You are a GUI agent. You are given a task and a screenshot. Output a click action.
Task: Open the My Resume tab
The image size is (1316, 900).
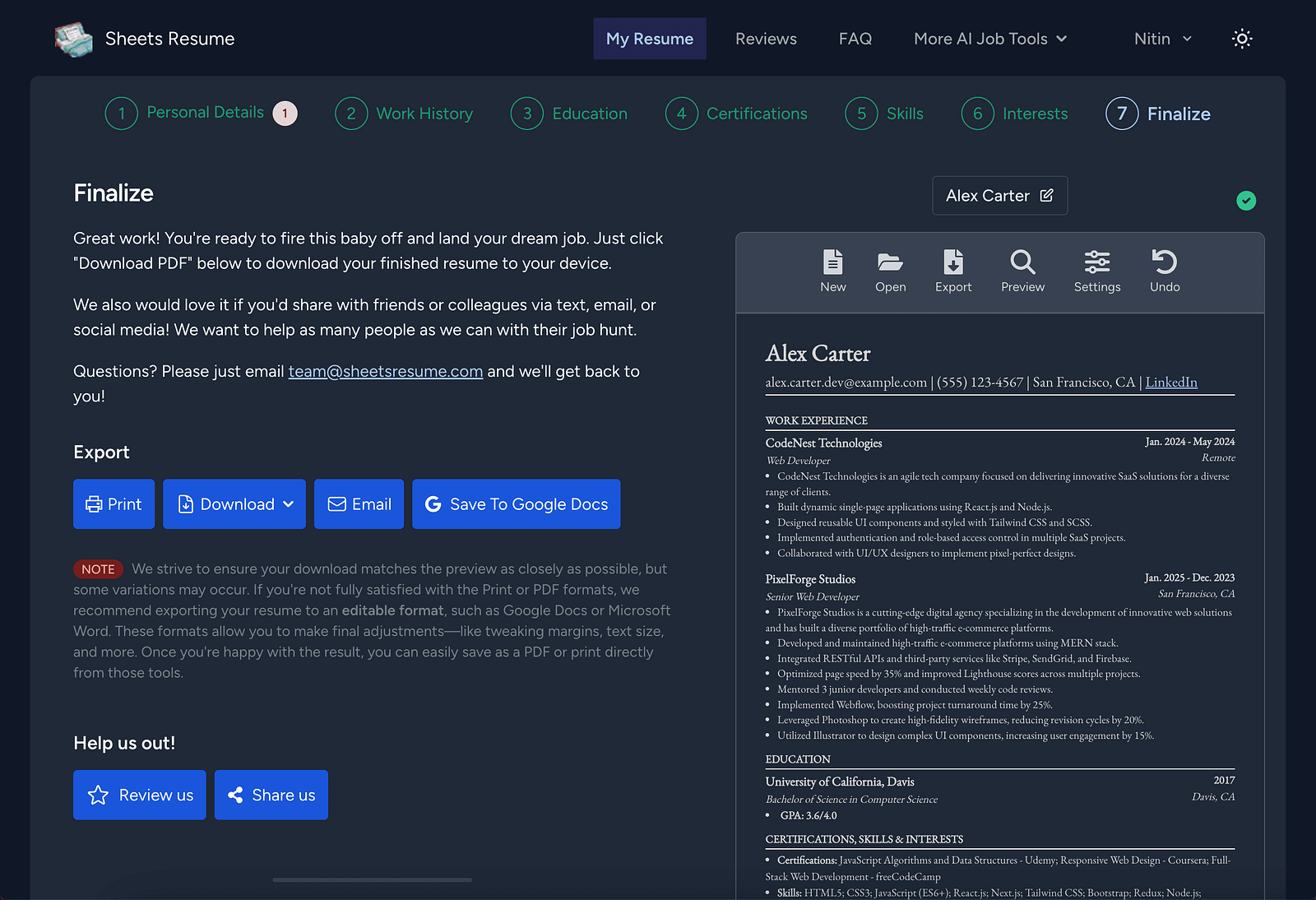click(650, 39)
